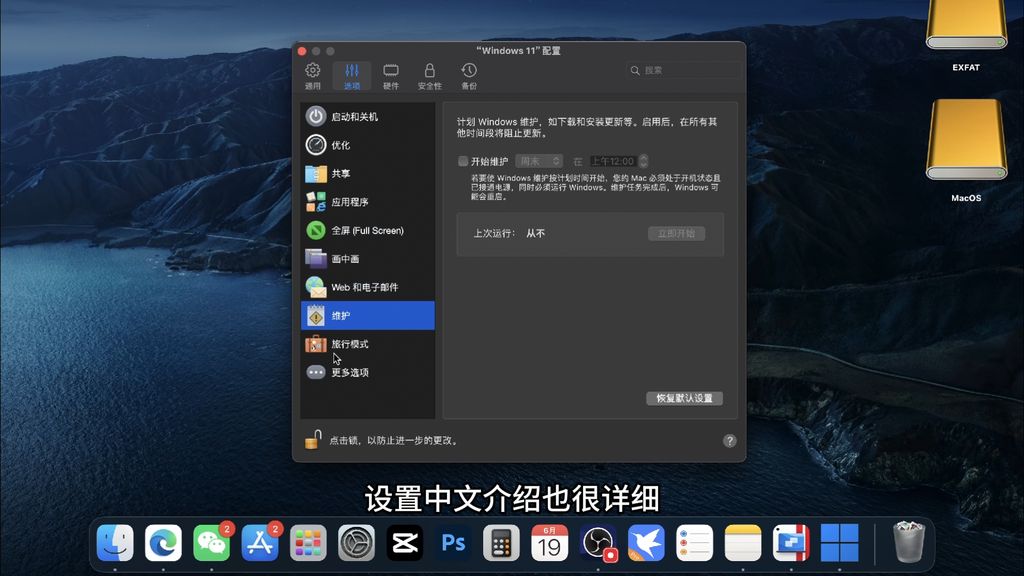The width and height of the screenshot is (1024, 576).
Task: Enable the 开始维护 checkbox
Action: point(463,161)
